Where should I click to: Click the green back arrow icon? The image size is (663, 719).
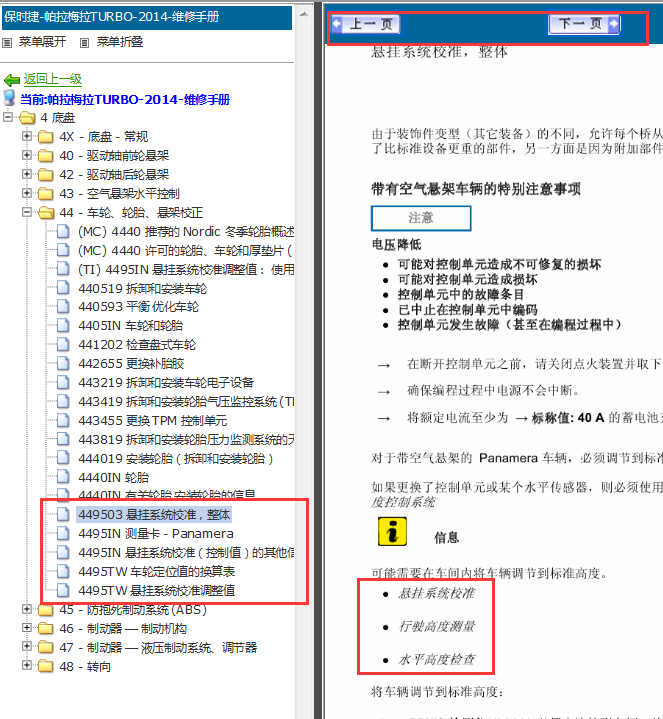11,80
